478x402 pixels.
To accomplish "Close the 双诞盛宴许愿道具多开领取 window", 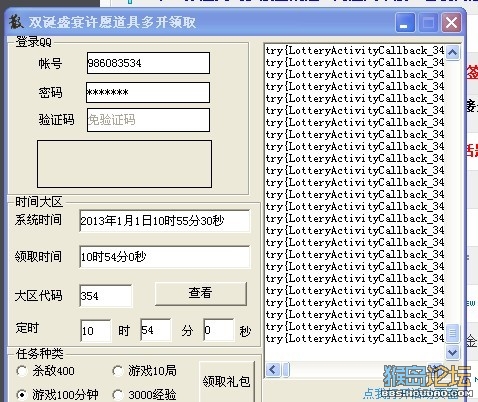I will click(x=452, y=23).
